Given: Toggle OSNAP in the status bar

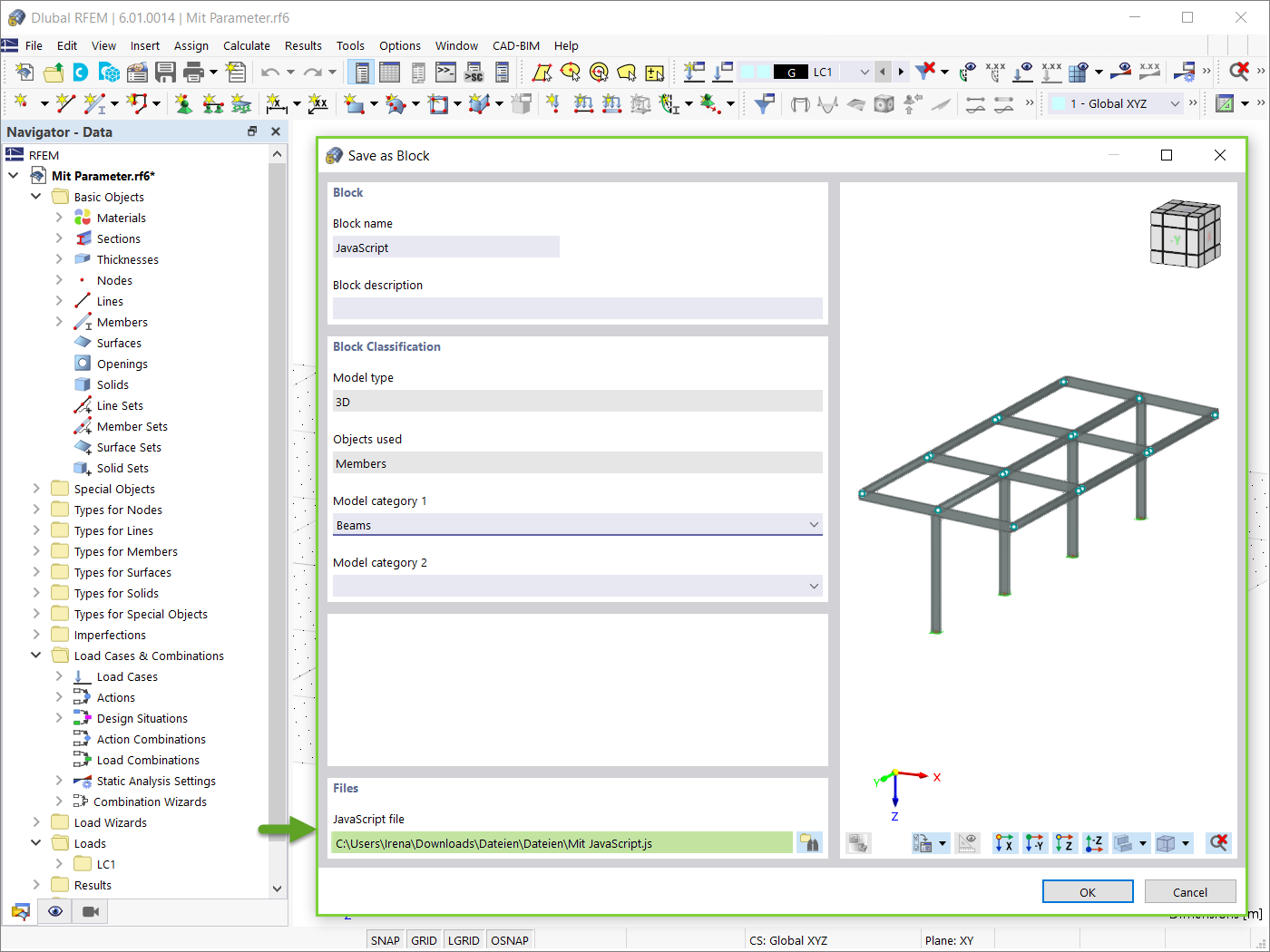Looking at the screenshot, I should coord(510,940).
